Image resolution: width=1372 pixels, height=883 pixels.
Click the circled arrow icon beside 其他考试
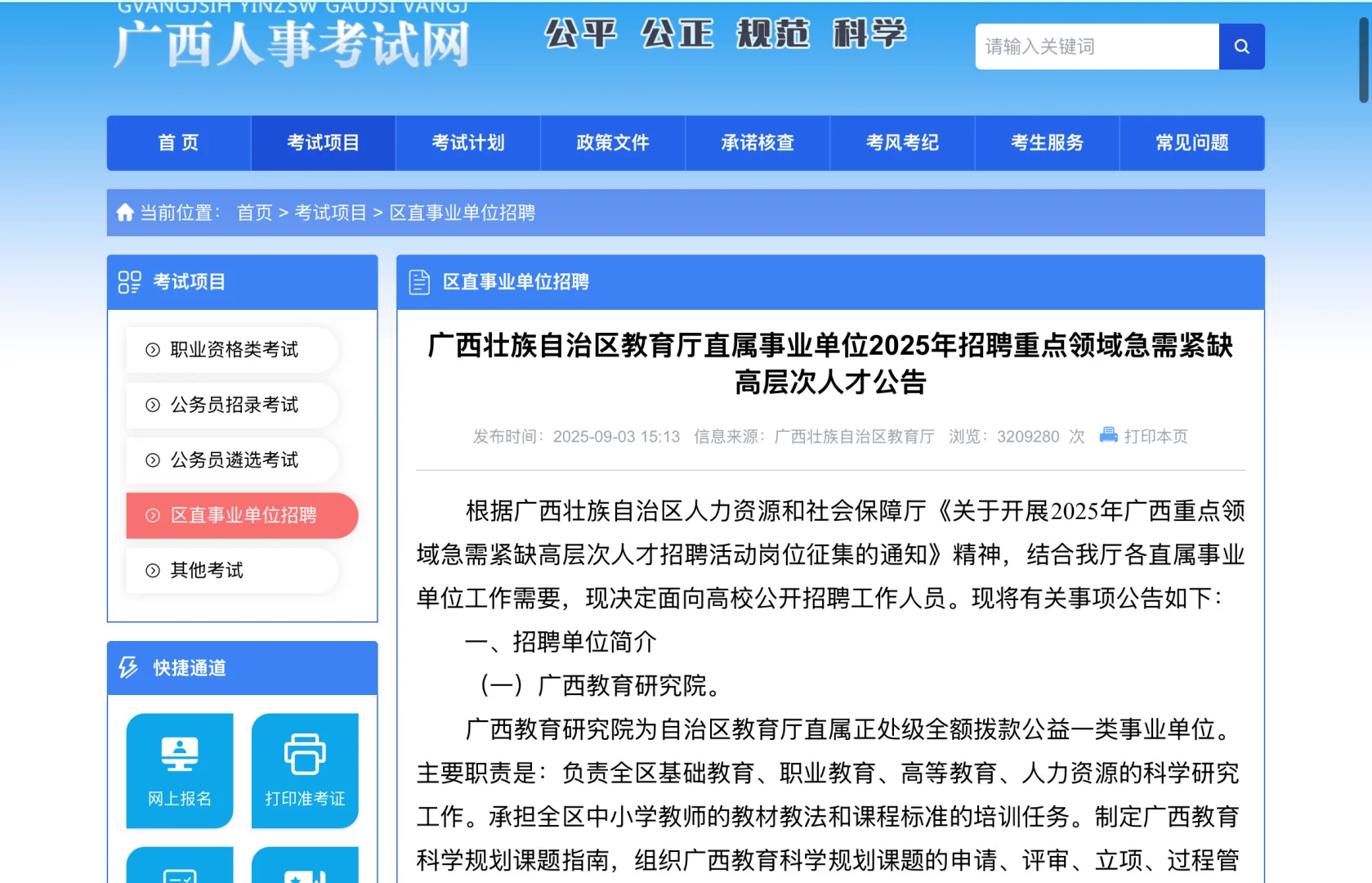pyautogui.click(x=153, y=571)
